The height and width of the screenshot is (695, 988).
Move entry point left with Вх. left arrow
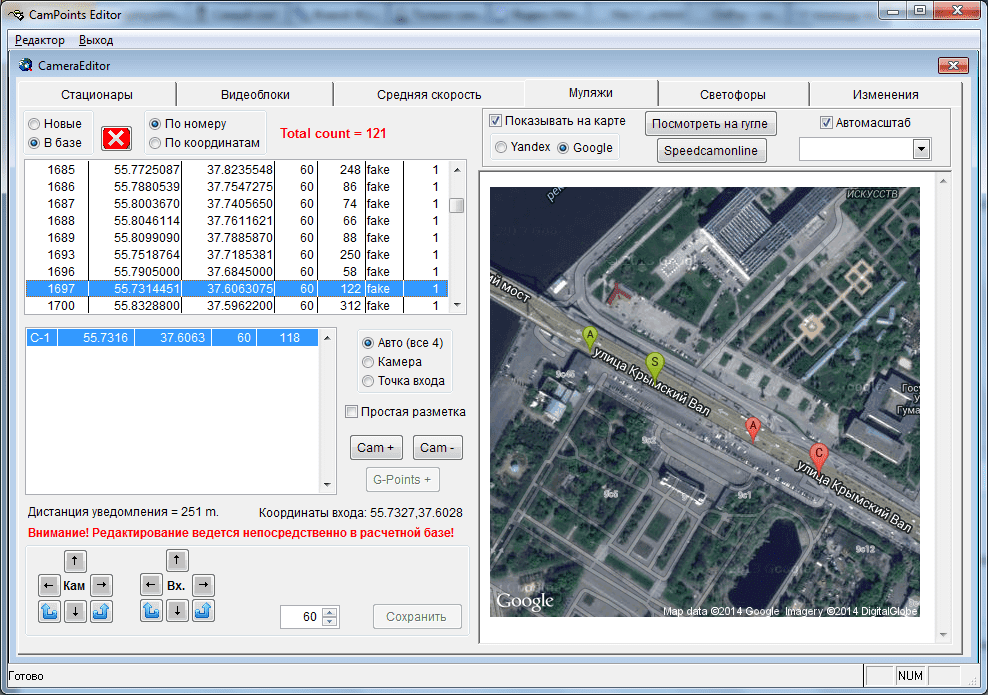[151, 585]
